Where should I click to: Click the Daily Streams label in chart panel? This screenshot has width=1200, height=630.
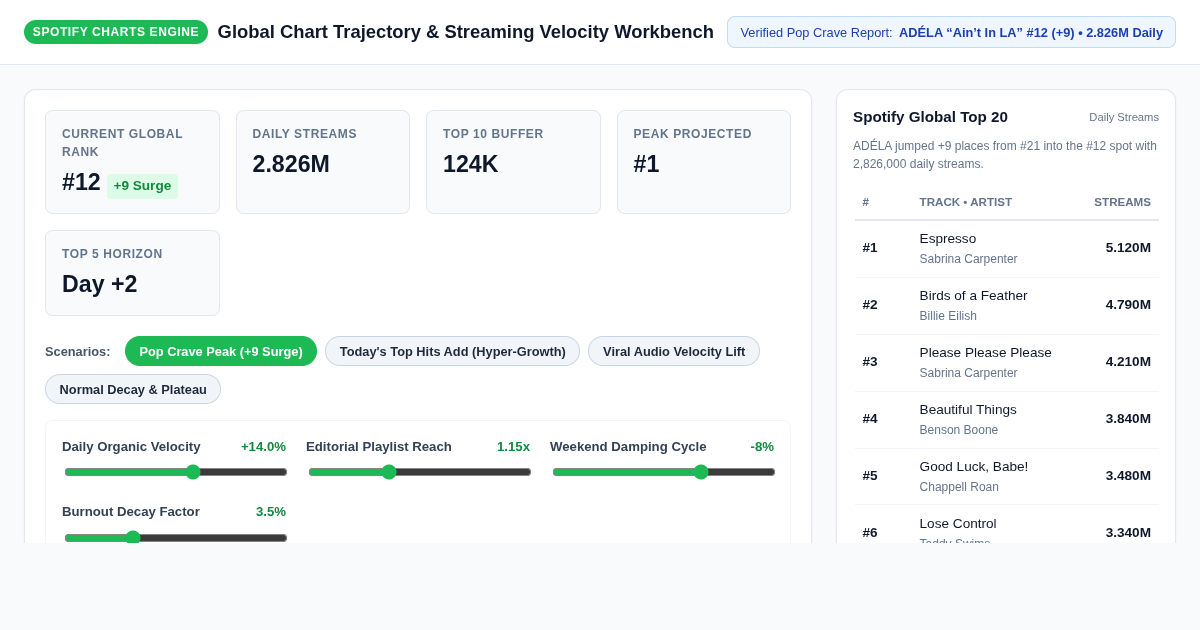(x=1124, y=117)
